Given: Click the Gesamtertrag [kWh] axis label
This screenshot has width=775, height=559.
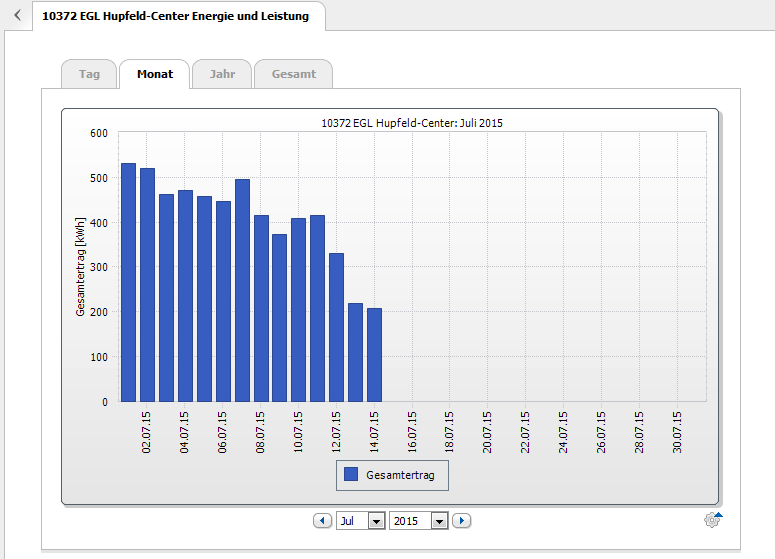Looking at the screenshot, I should tap(81, 266).
